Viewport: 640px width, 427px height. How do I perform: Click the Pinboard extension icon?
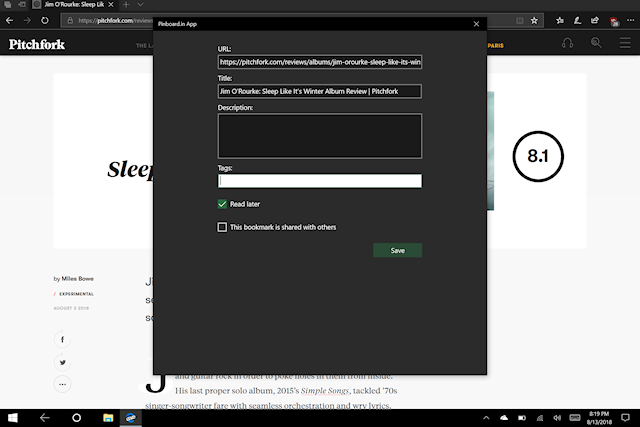(614, 21)
